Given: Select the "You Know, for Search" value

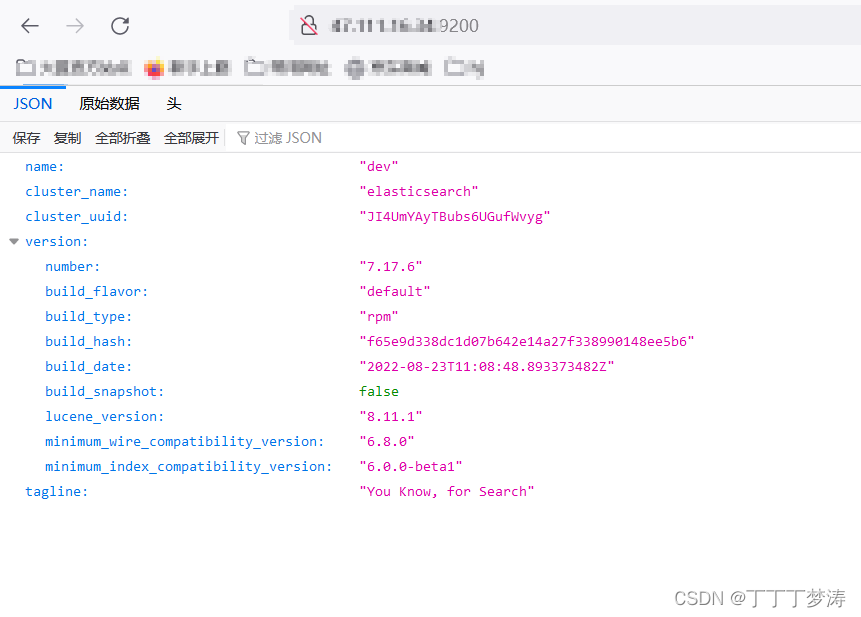Looking at the screenshot, I should (x=446, y=491).
